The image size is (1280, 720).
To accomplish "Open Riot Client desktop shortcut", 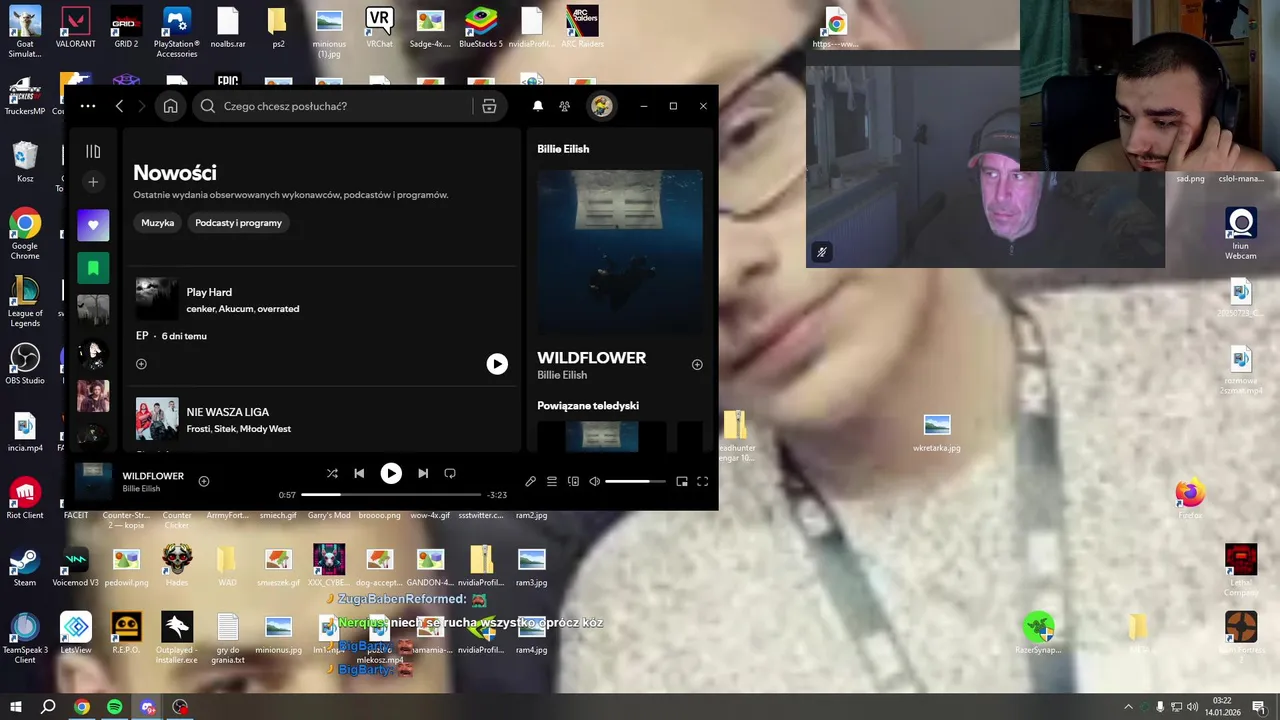I will click(25, 499).
